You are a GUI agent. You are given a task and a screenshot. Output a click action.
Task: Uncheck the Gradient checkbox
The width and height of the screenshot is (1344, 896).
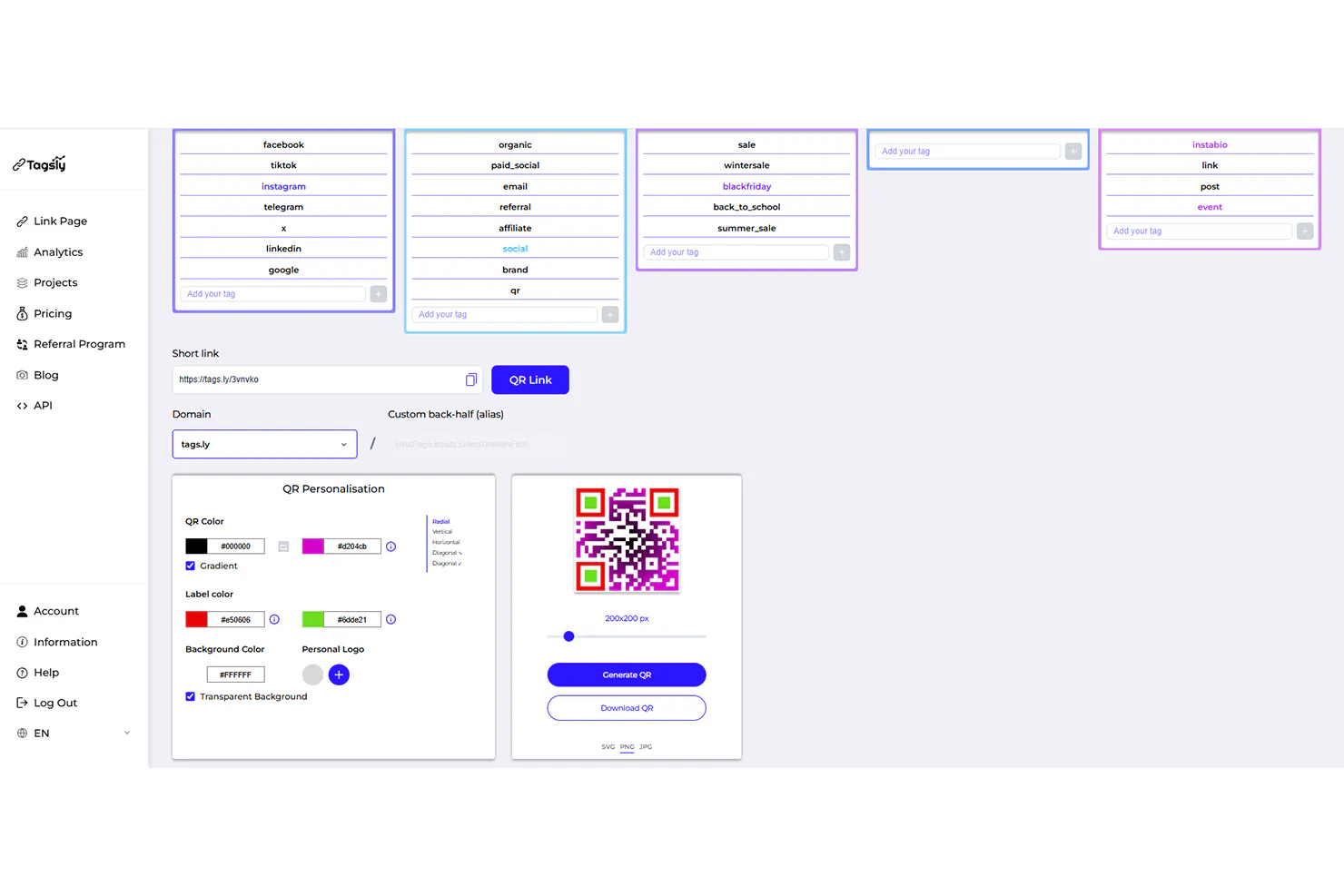pos(191,566)
